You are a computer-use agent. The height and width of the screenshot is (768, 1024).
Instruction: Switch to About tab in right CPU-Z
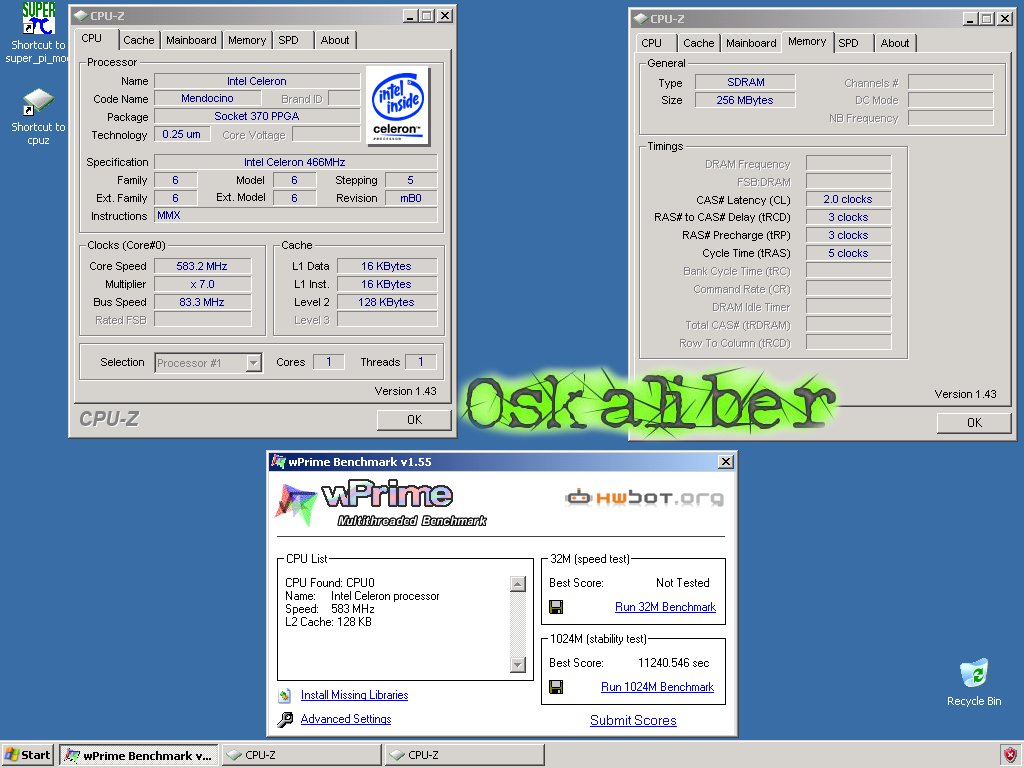tap(895, 43)
